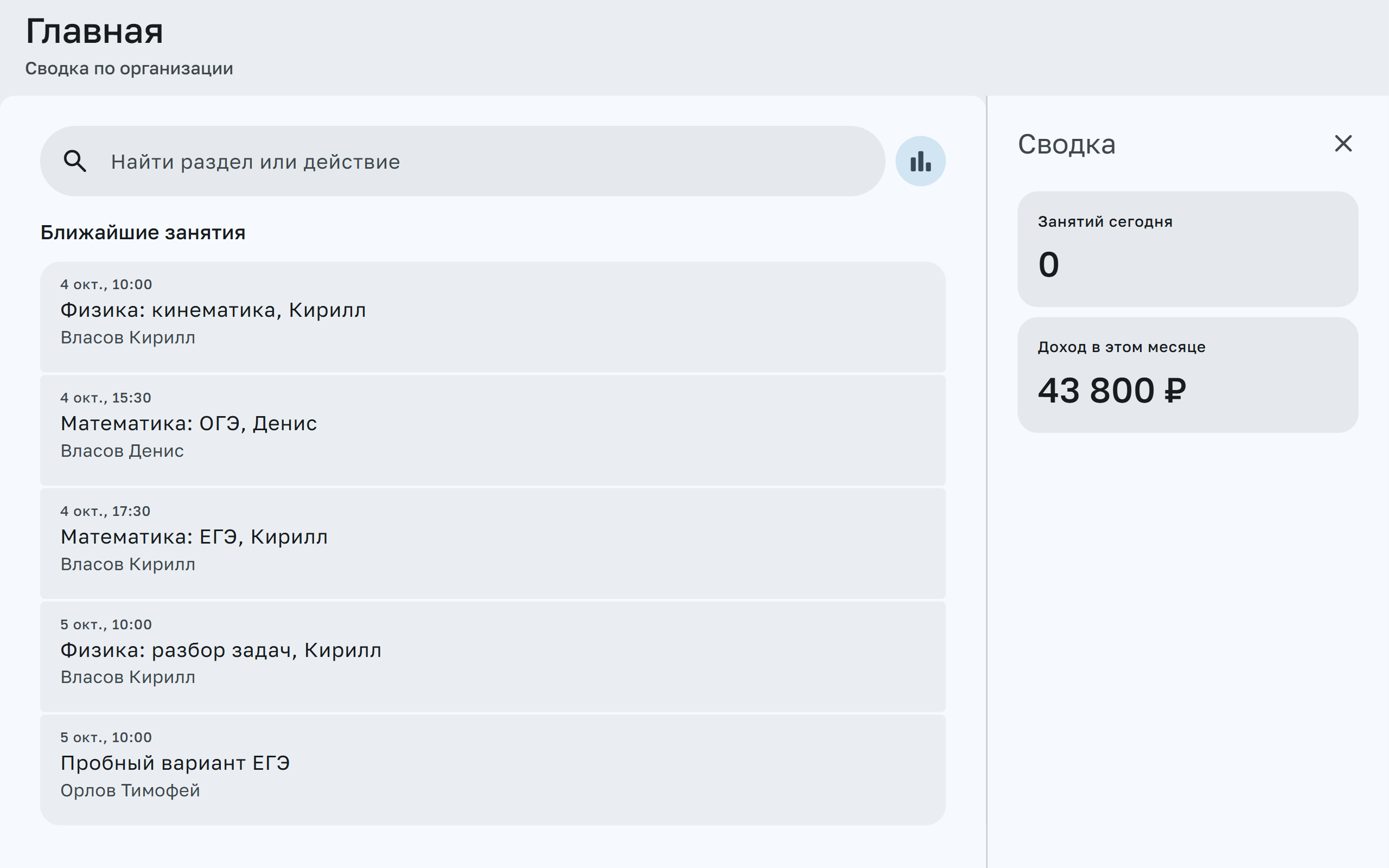The image size is (1389, 868).
Task: Close the Сводка panel
Action: pyautogui.click(x=1343, y=144)
